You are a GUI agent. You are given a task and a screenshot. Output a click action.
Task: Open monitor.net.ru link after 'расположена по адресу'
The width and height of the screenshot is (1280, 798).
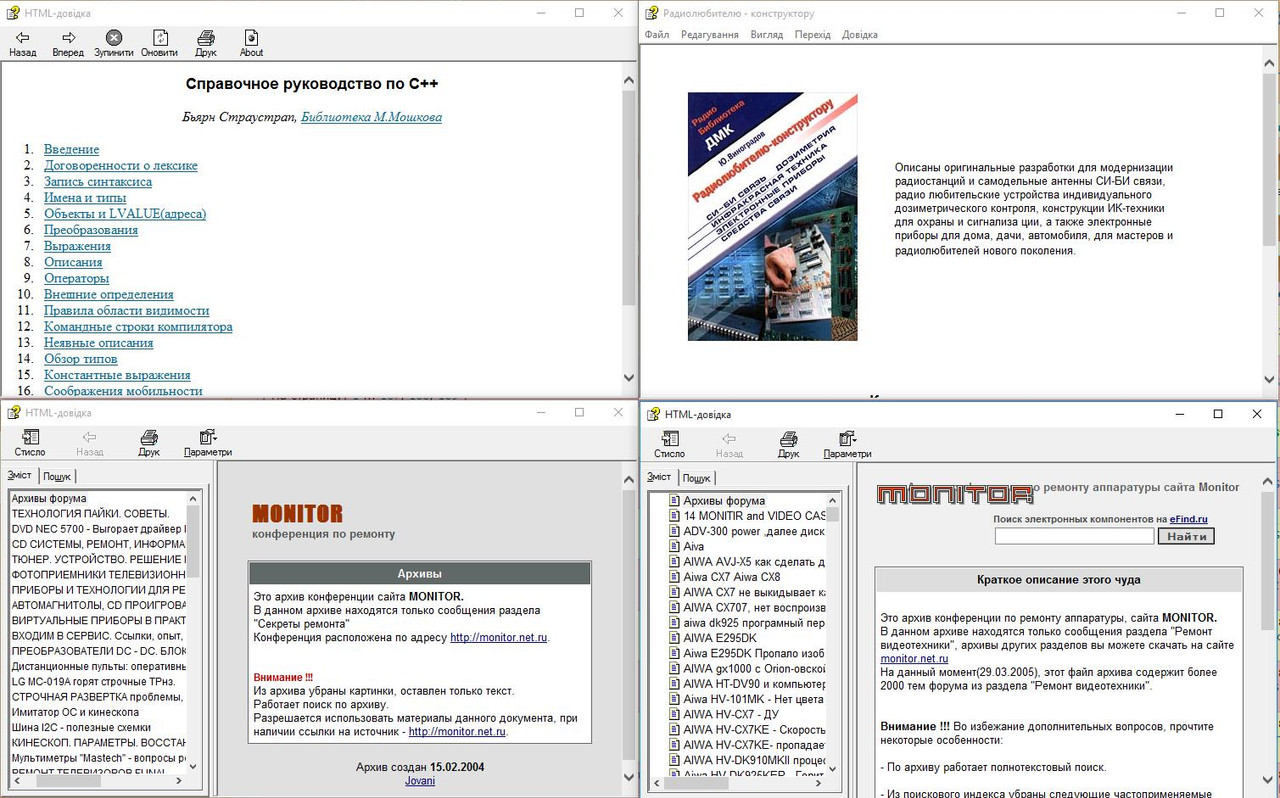coord(499,637)
